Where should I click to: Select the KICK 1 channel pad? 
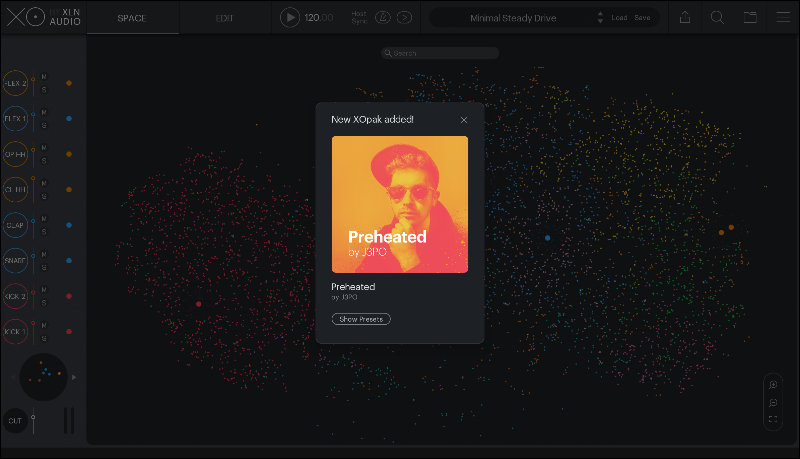[15, 331]
